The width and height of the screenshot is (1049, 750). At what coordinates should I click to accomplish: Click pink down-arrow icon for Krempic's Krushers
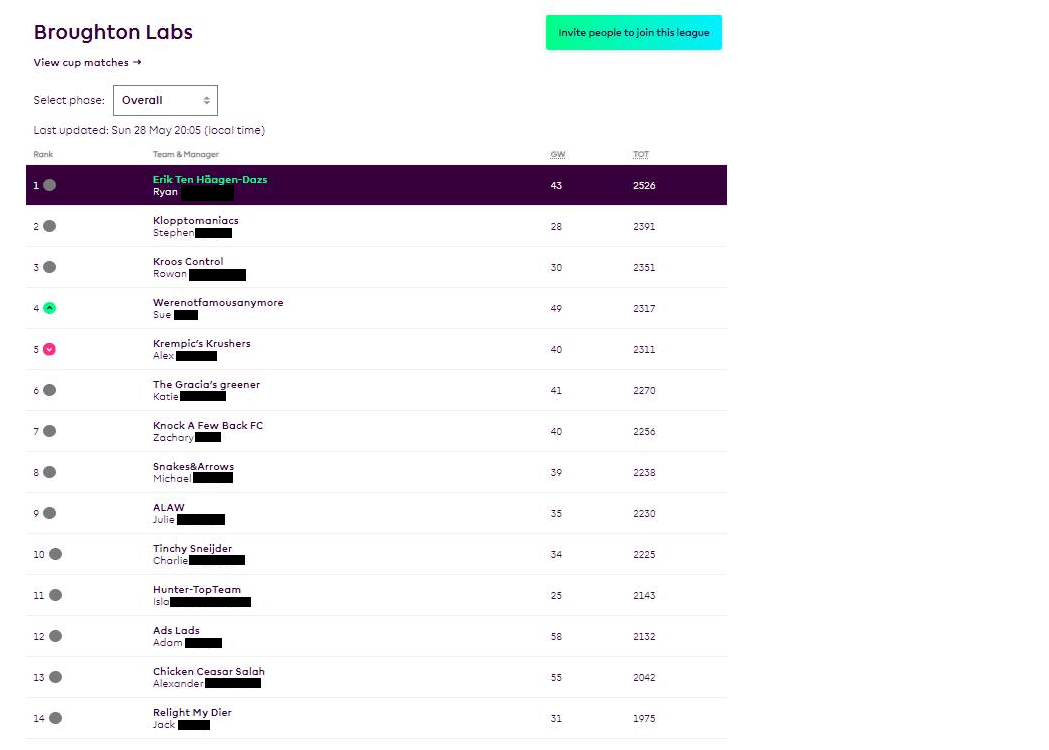pos(50,349)
